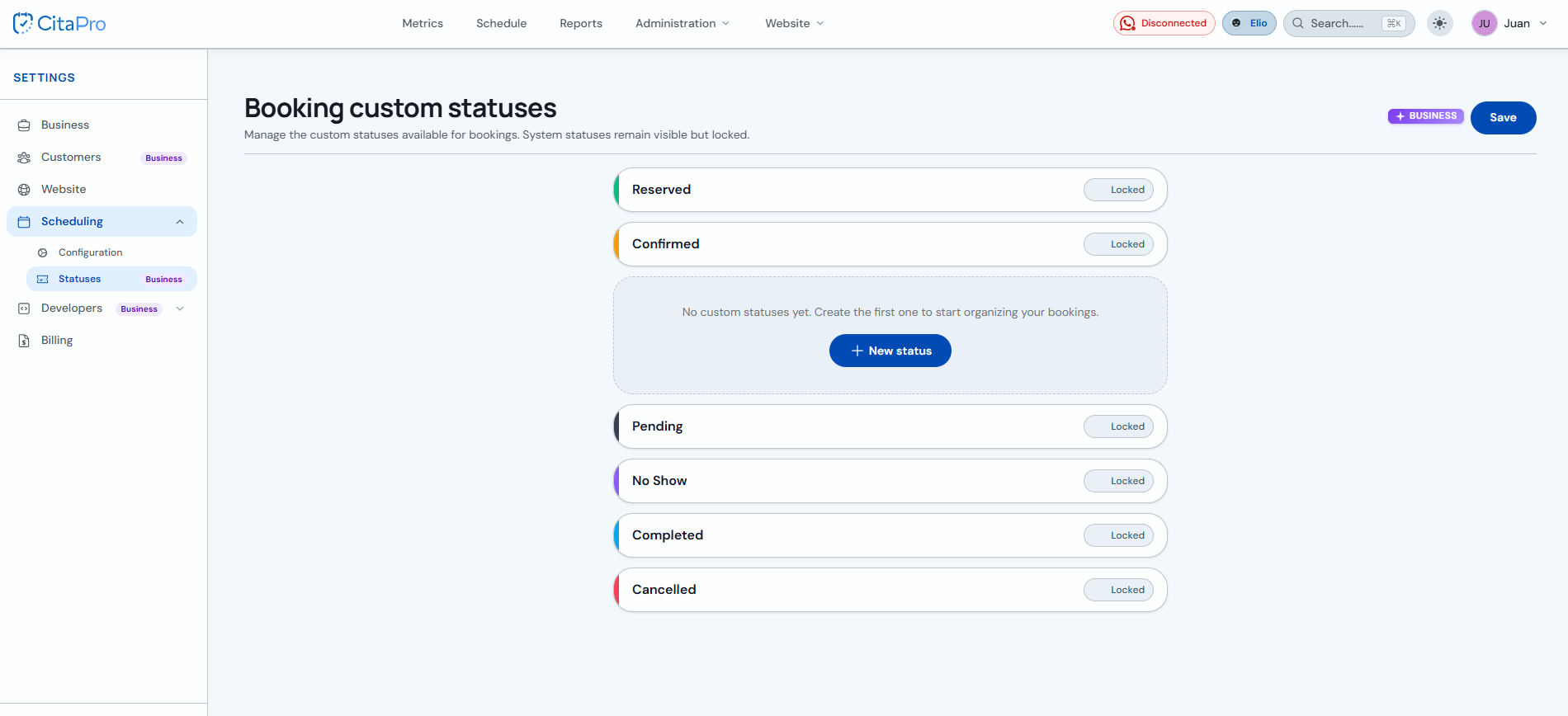The width and height of the screenshot is (1568, 716).
Task: Click the WhatsApp disconnected icon
Action: click(1127, 23)
